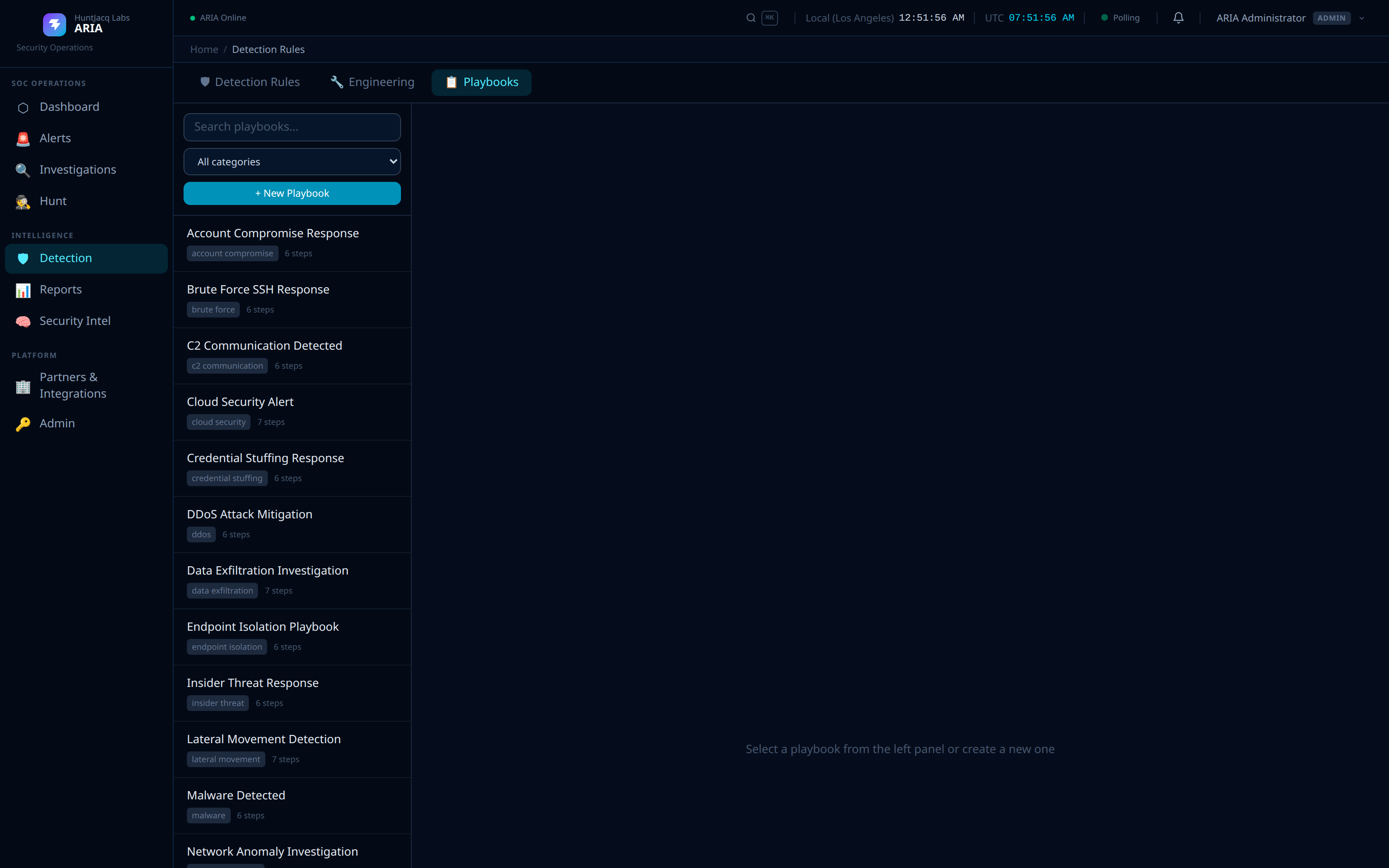Click the ddos category tag
This screenshot has height=868, width=1389.
coord(201,535)
